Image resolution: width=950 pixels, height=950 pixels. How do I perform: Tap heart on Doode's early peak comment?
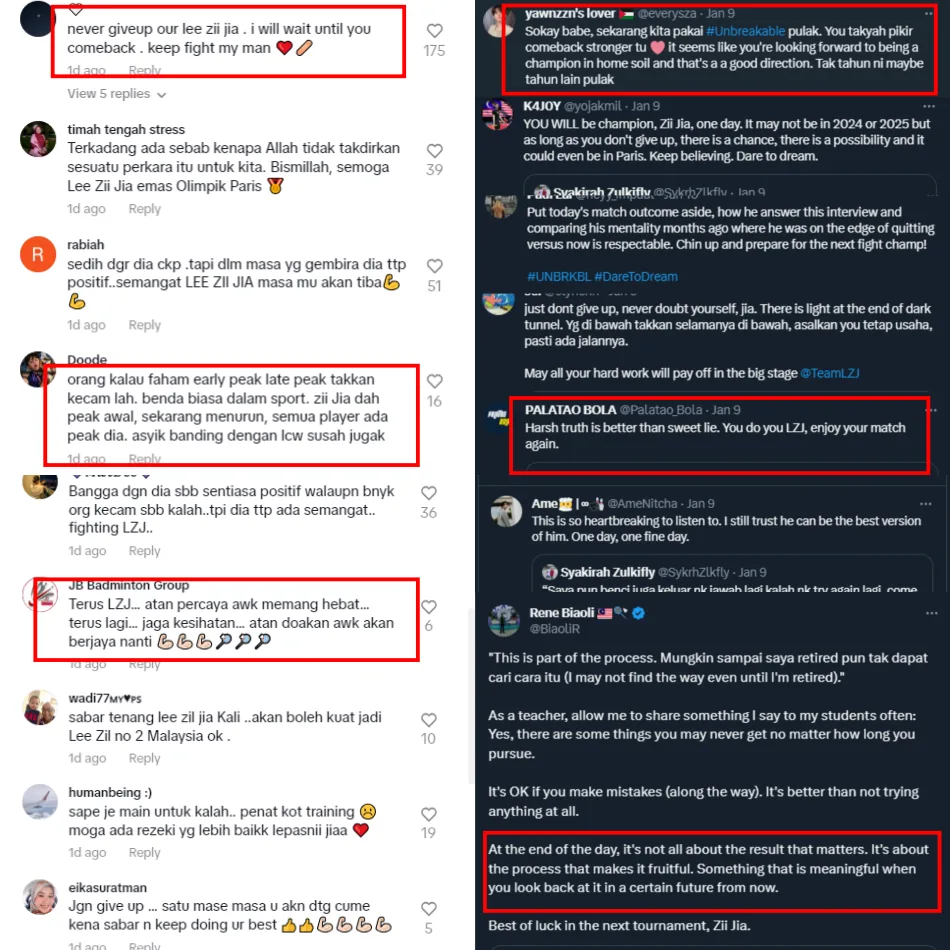(x=434, y=381)
